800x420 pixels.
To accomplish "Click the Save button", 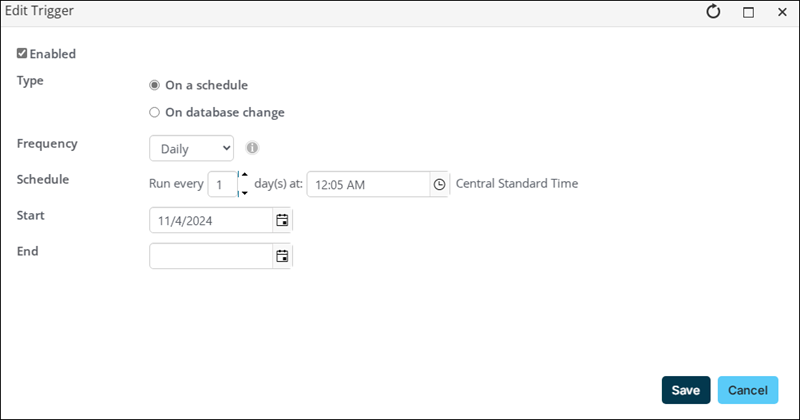I will pyautogui.click(x=686, y=390).
